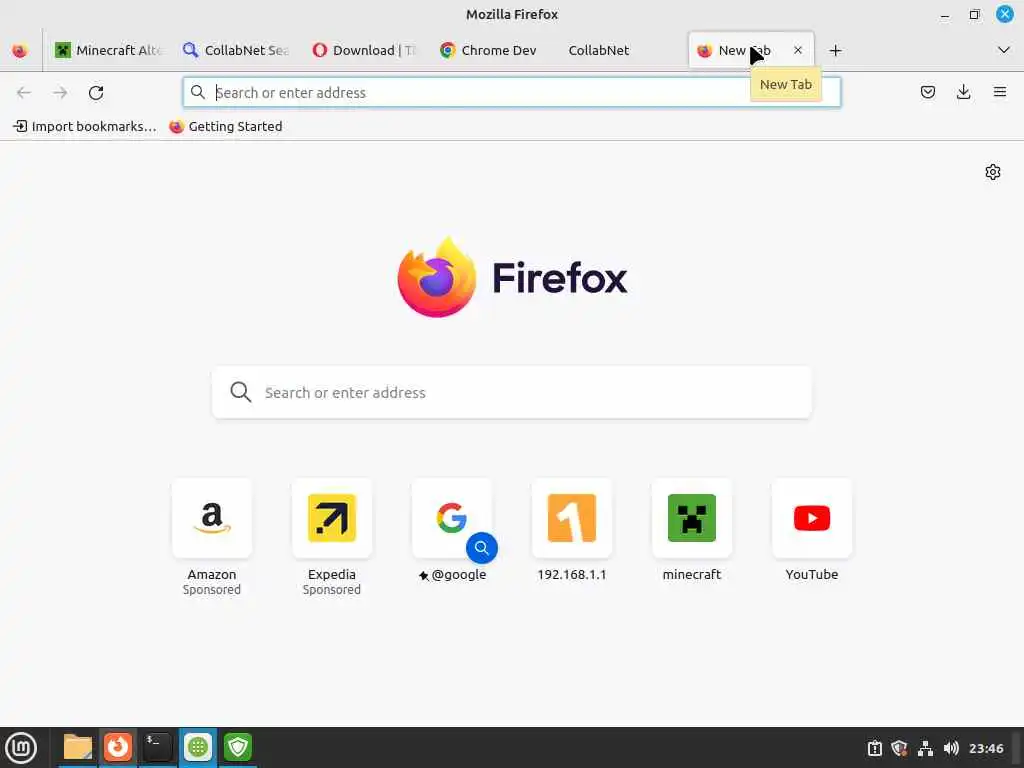1024x768 pixels.
Task: Switch to the CollabNet tab
Action: (x=620, y=50)
